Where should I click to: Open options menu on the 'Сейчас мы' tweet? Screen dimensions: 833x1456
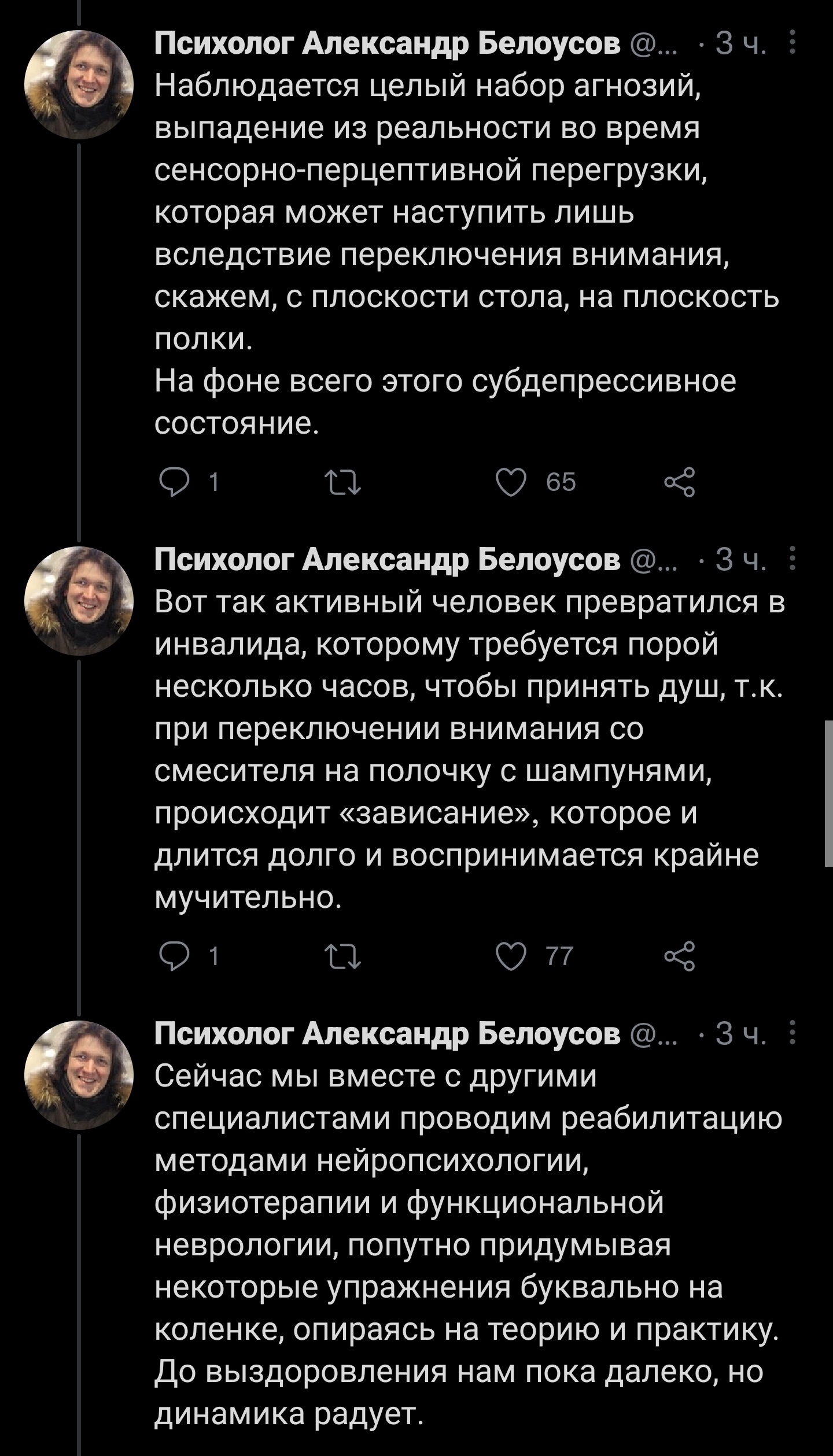(793, 1033)
